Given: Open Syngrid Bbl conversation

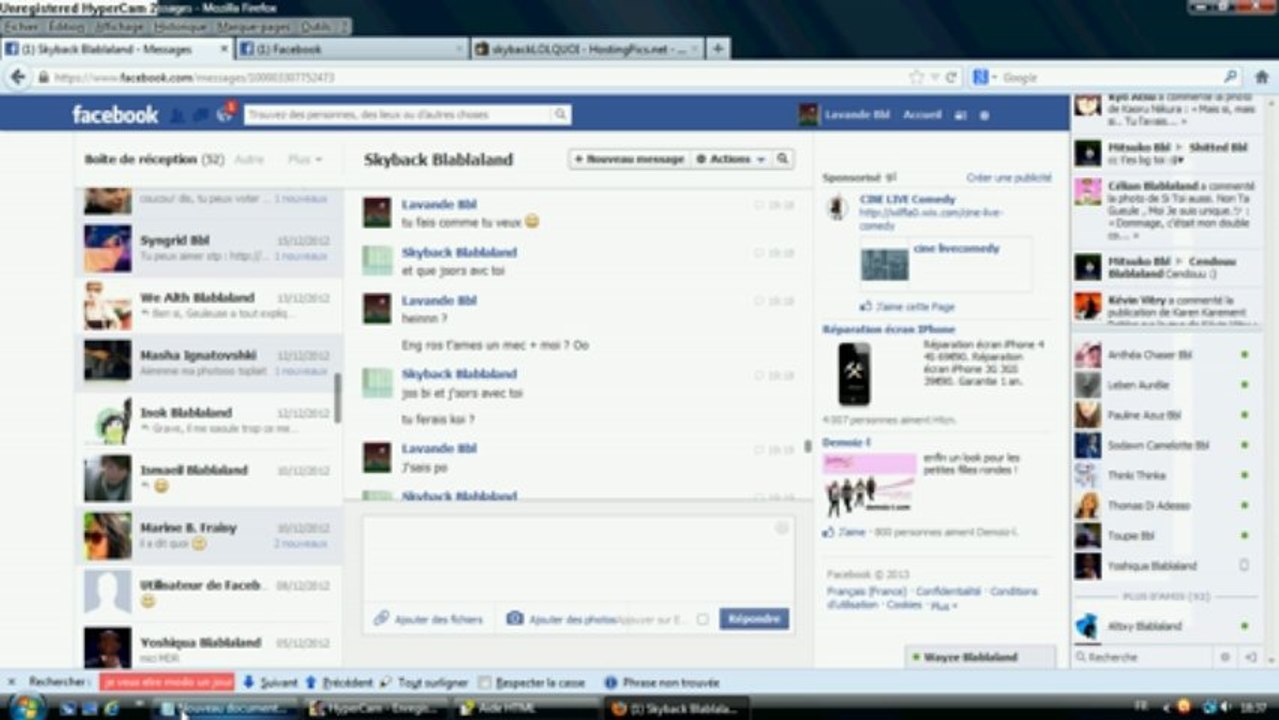Looking at the screenshot, I should tap(209, 248).
